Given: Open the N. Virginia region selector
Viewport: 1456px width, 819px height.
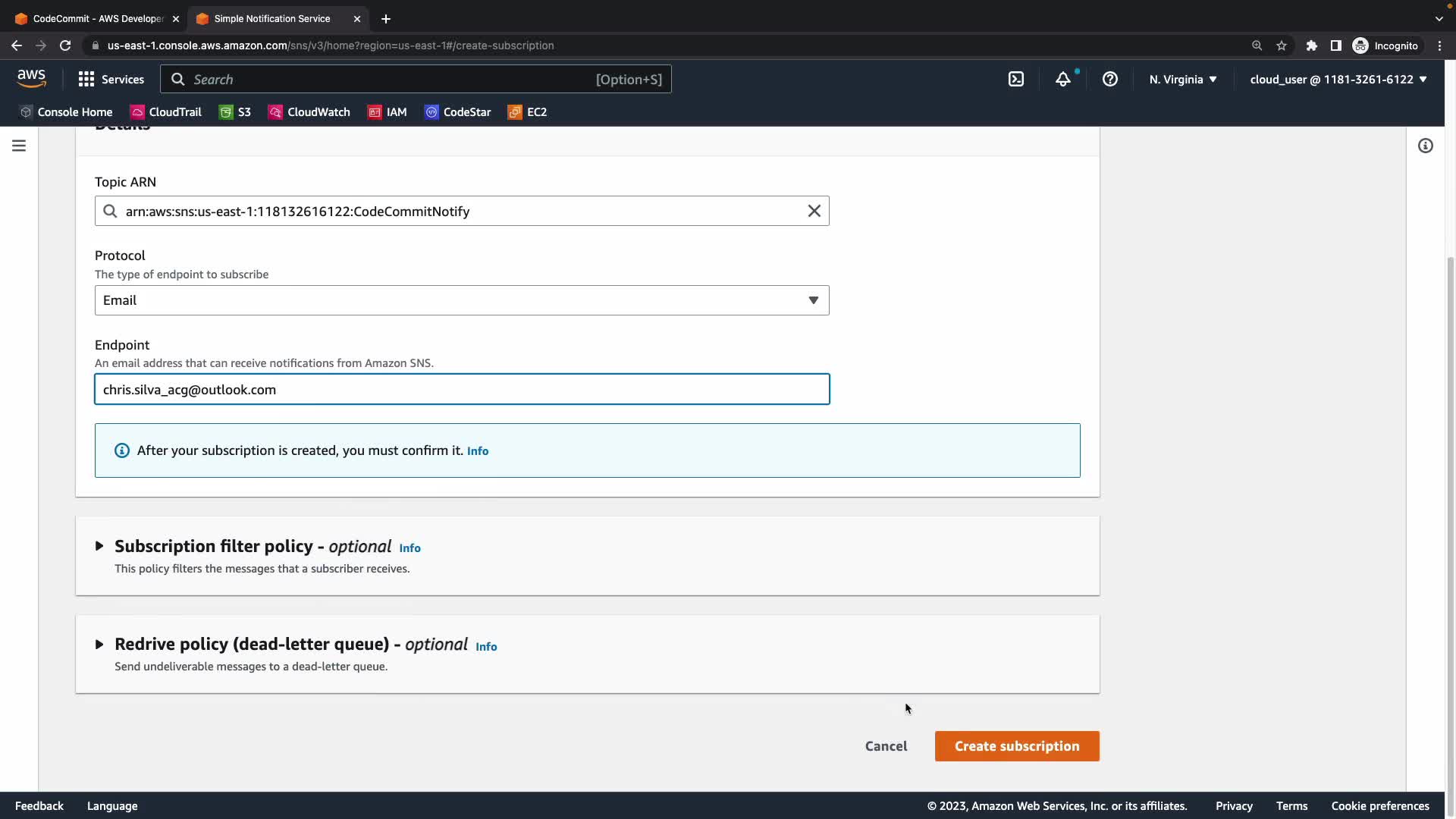Looking at the screenshot, I should click(x=1183, y=79).
